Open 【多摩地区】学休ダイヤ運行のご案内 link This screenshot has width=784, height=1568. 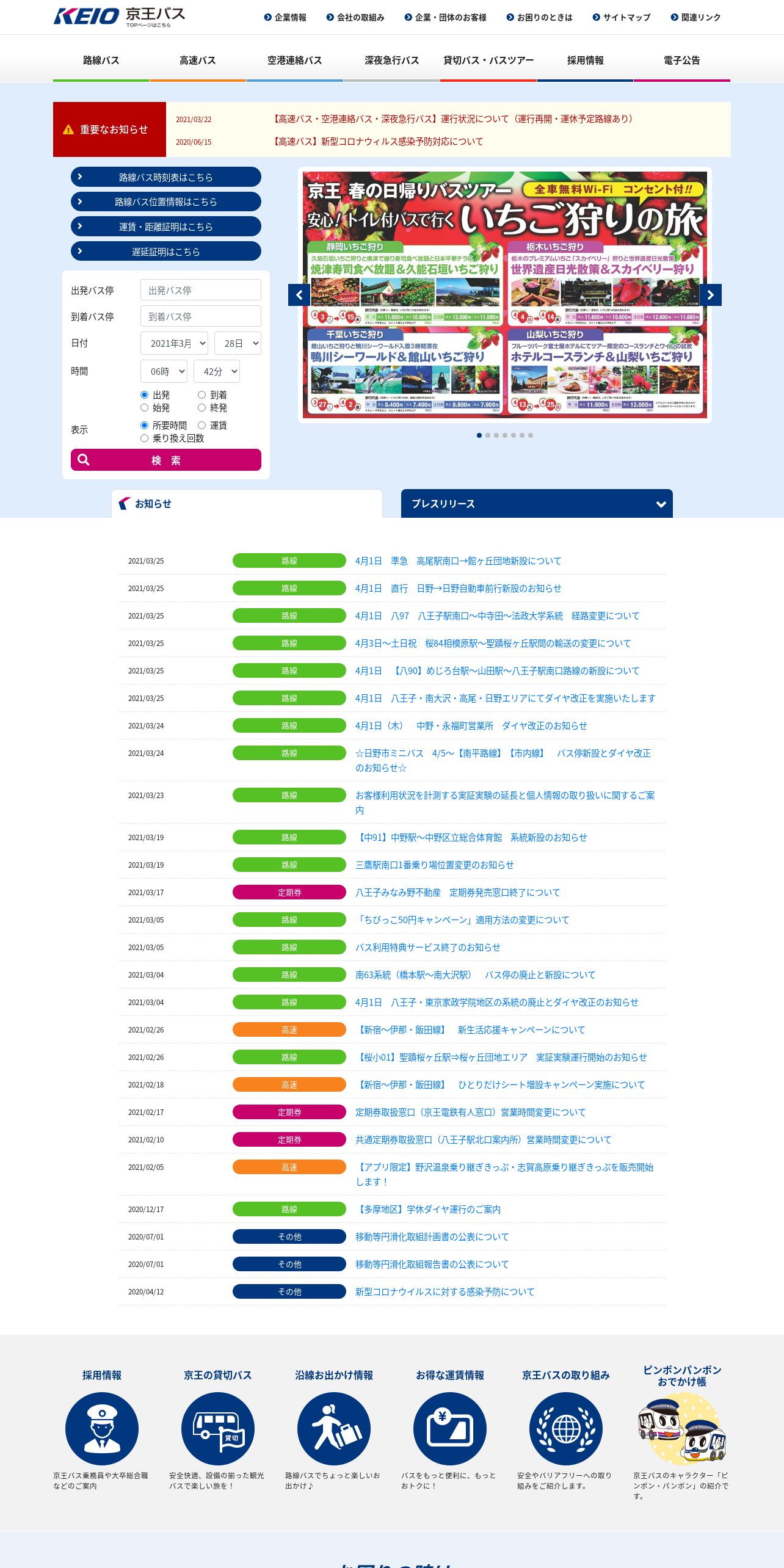[x=428, y=1209]
